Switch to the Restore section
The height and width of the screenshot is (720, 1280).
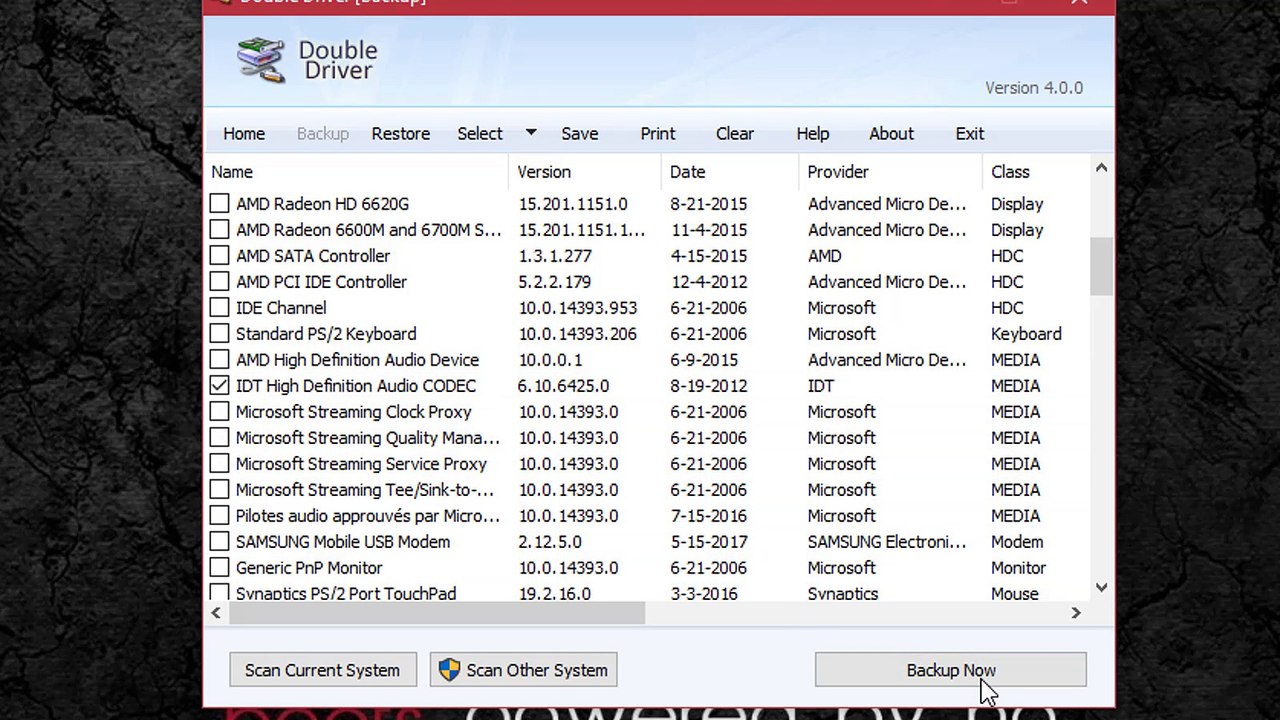click(x=401, y=134)
